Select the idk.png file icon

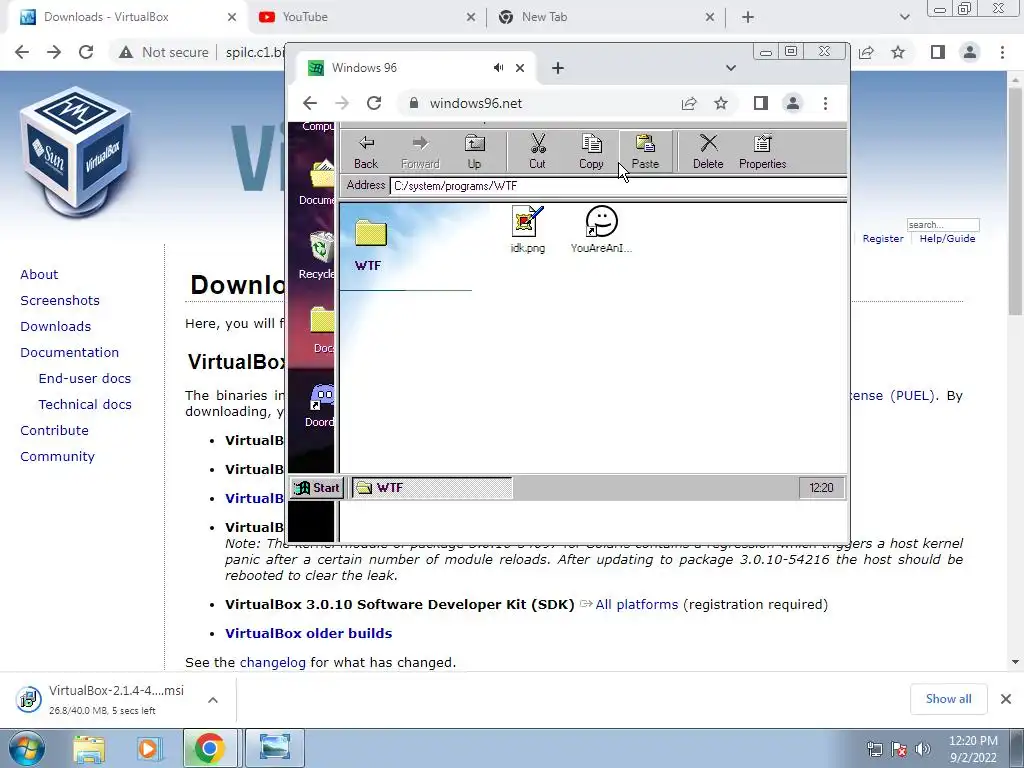coord(528,229)
